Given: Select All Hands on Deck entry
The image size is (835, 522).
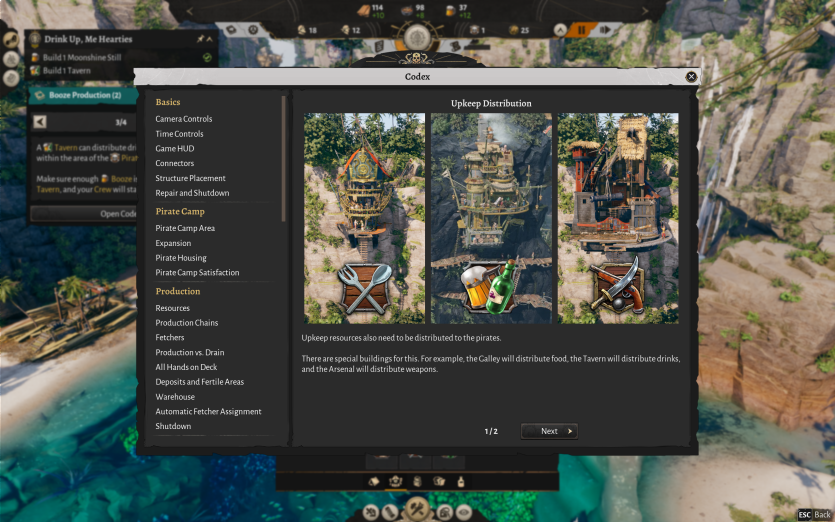Looking at the screenshot, I should tap(186, 367).
